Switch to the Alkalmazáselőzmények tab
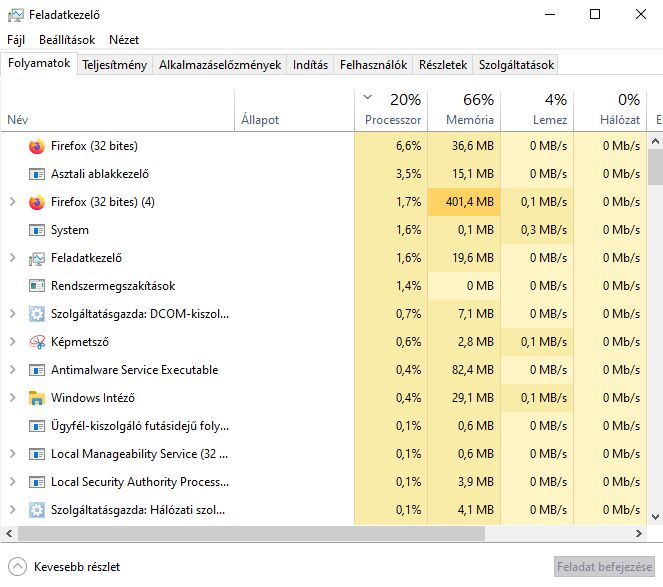This screenshot has height=587, width=663. coord(220,65)
